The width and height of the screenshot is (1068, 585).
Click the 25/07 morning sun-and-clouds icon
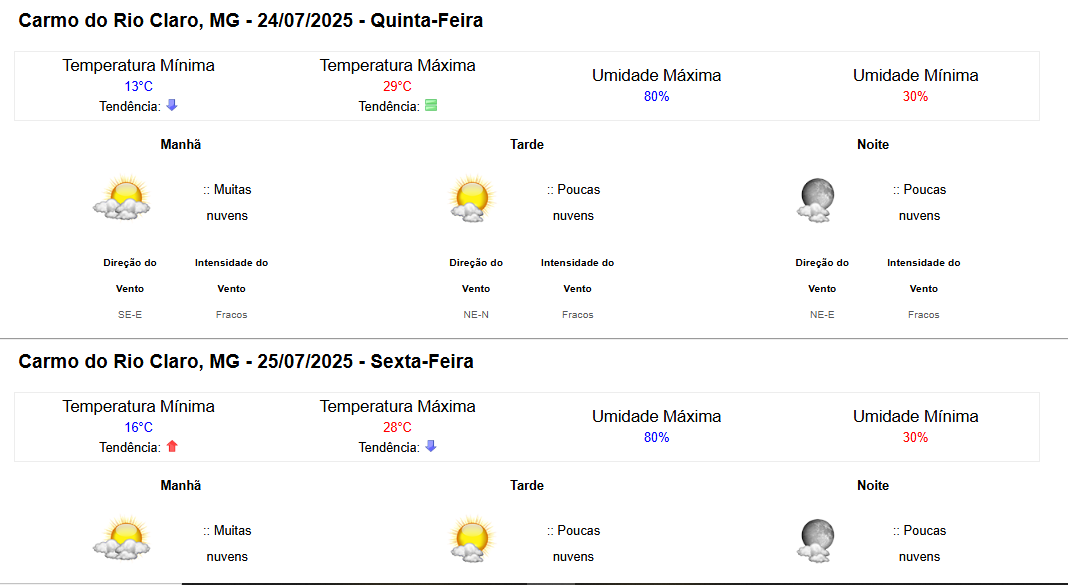point(122,539)
